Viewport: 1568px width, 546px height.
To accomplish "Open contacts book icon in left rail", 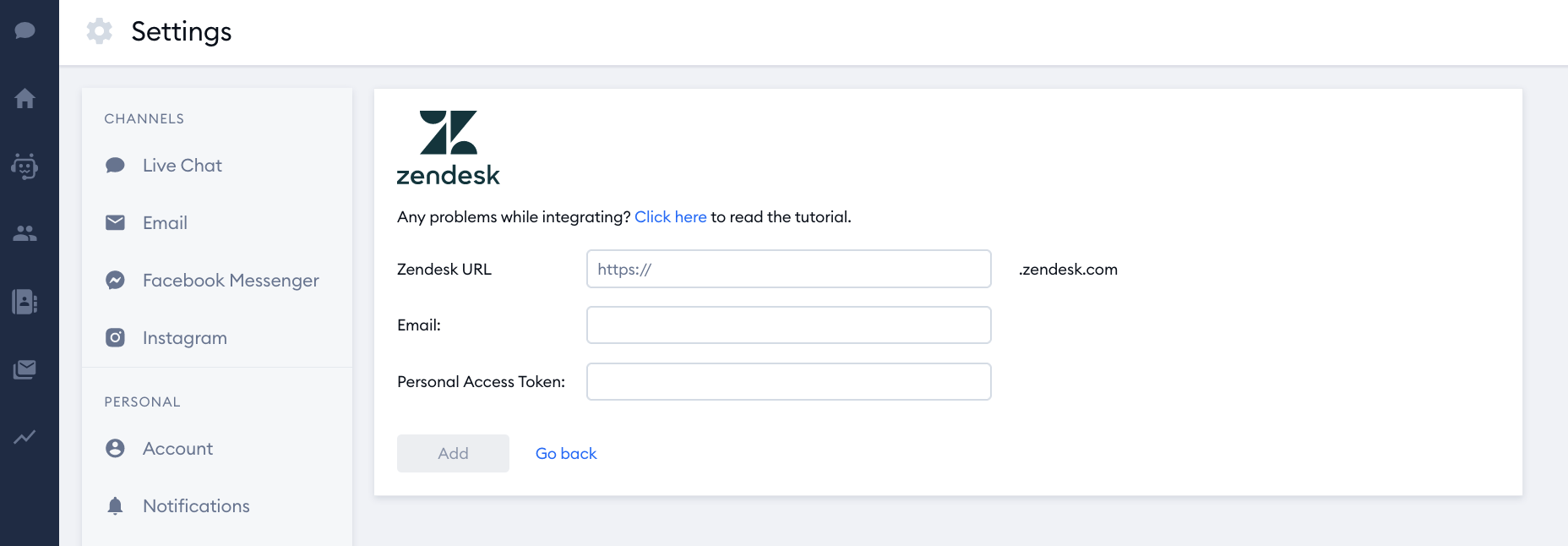I will pos(25,302).
